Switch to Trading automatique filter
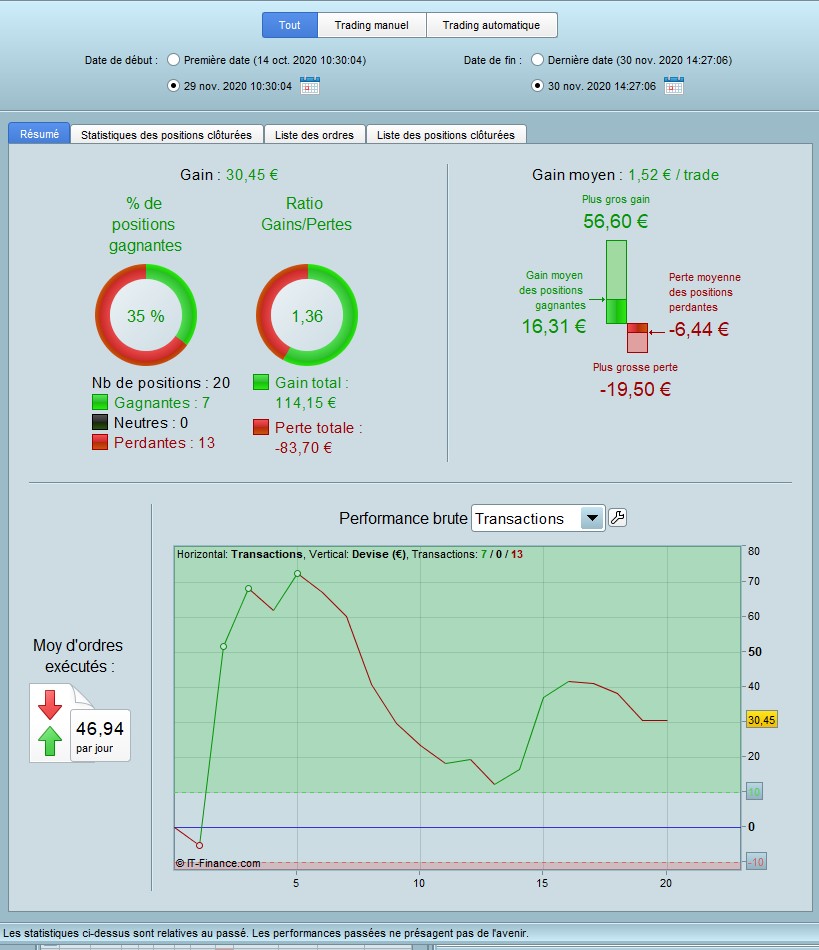 (x=491, y=25)
